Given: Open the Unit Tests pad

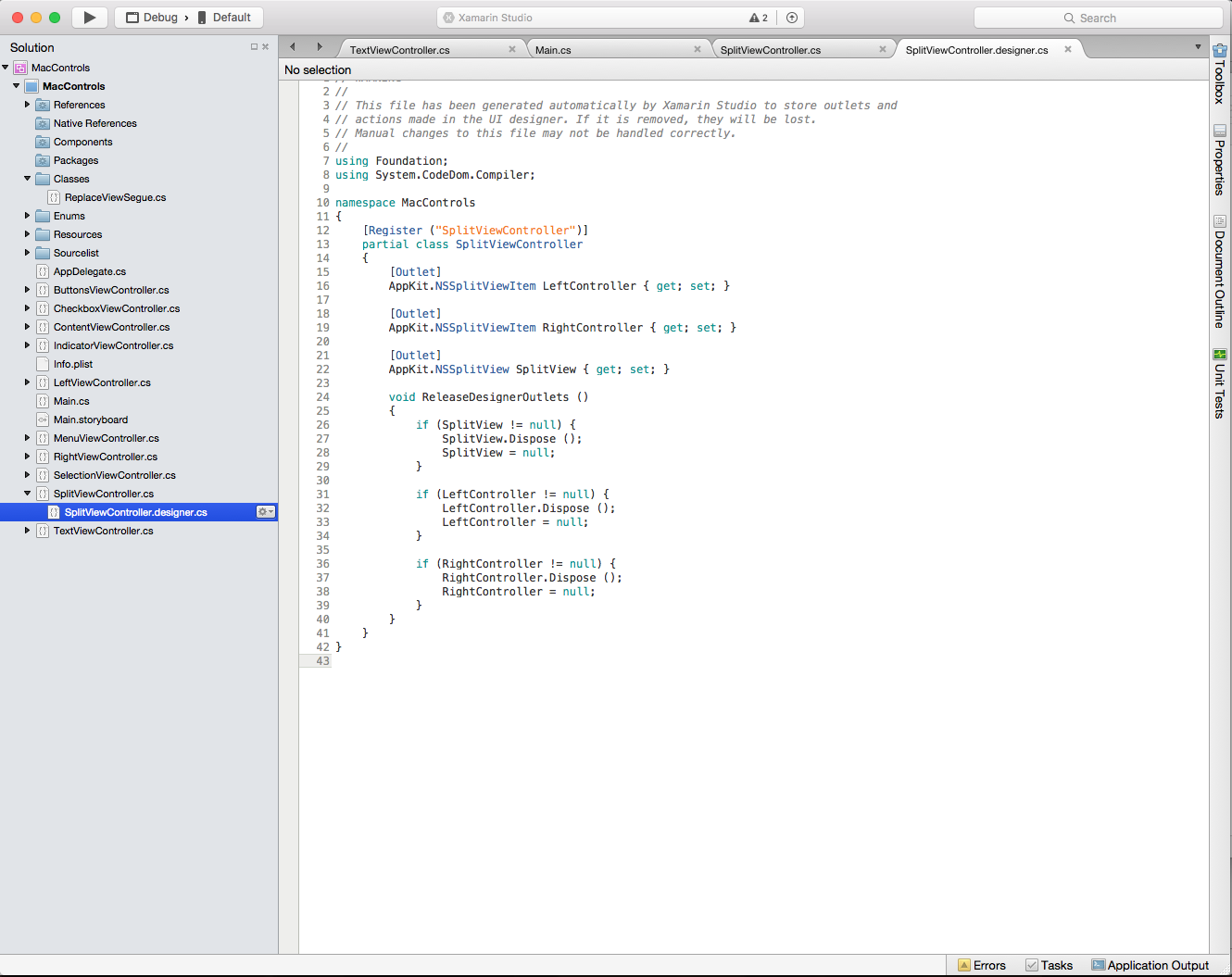Looking at the screenshot, I should [x=1219, y=384].
